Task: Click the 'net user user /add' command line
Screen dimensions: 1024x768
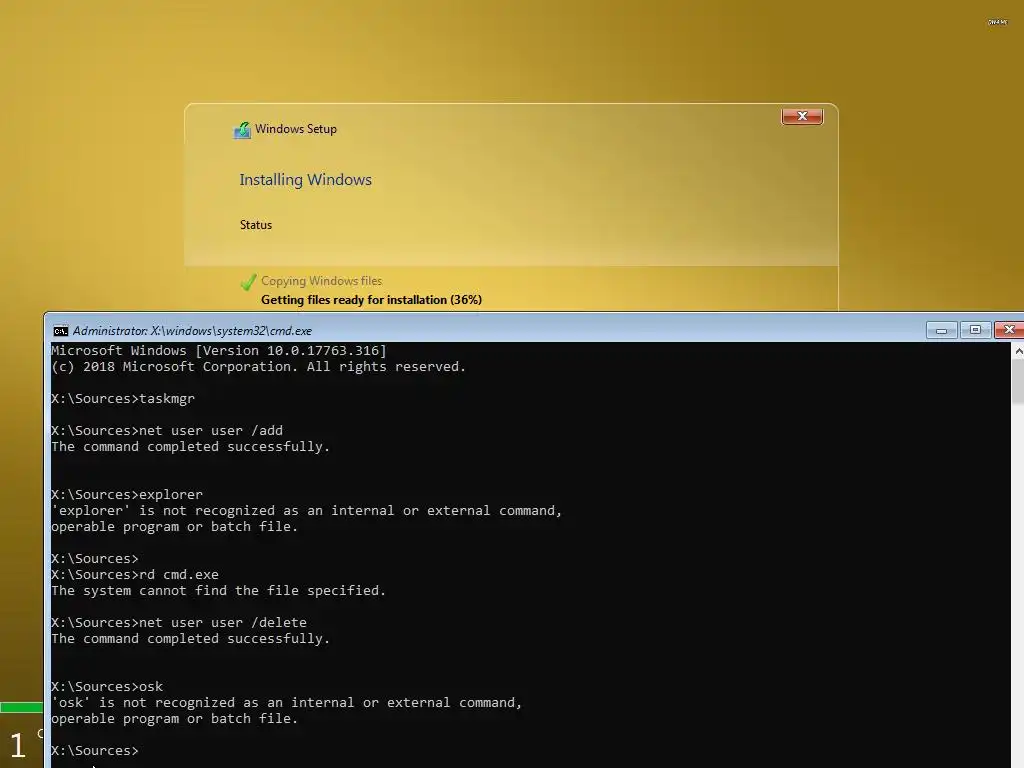Action: point(167,431)
